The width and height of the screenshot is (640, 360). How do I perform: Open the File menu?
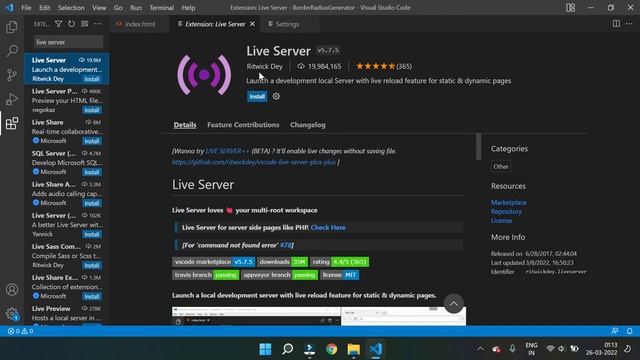pos(26,8)
